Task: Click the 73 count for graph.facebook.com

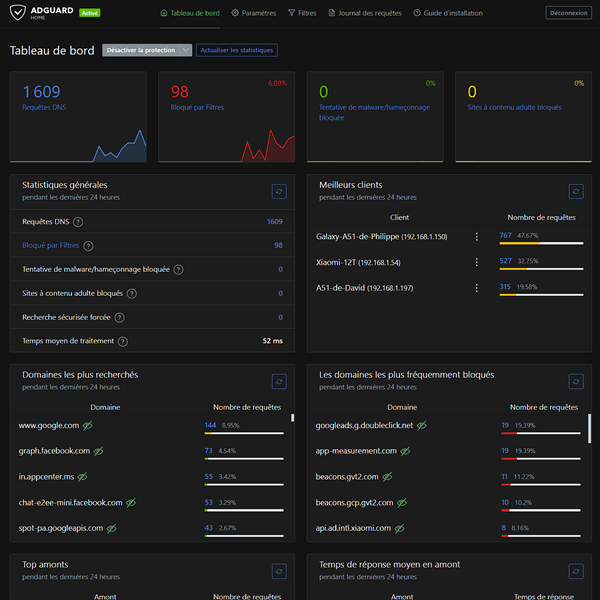Action: pyautogui.click(x=208, y=451)
